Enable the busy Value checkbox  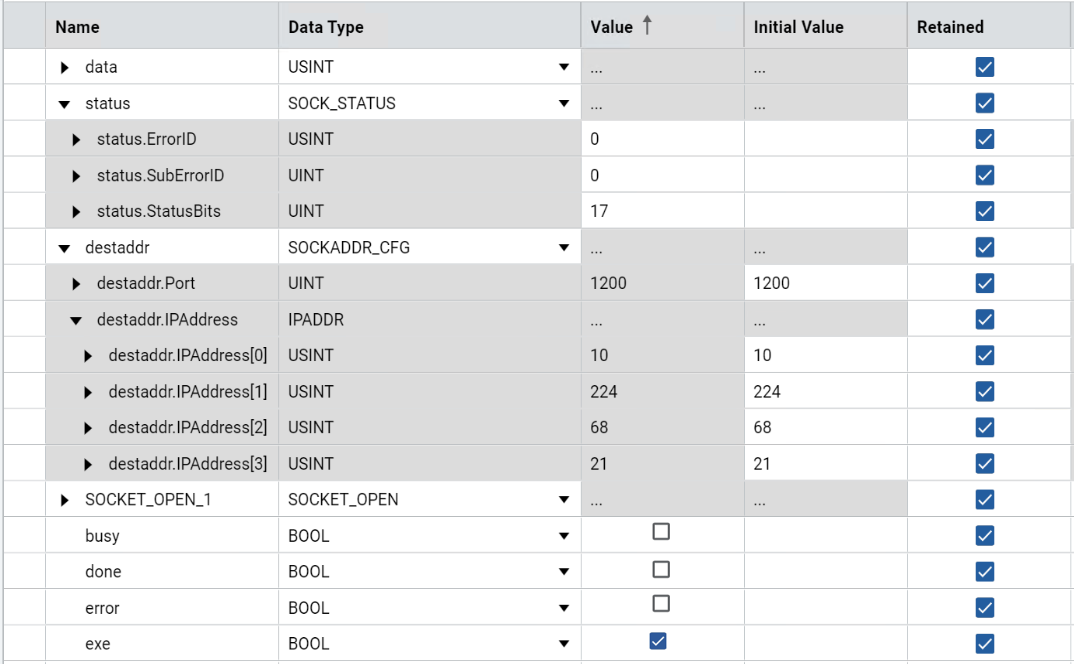661,532
